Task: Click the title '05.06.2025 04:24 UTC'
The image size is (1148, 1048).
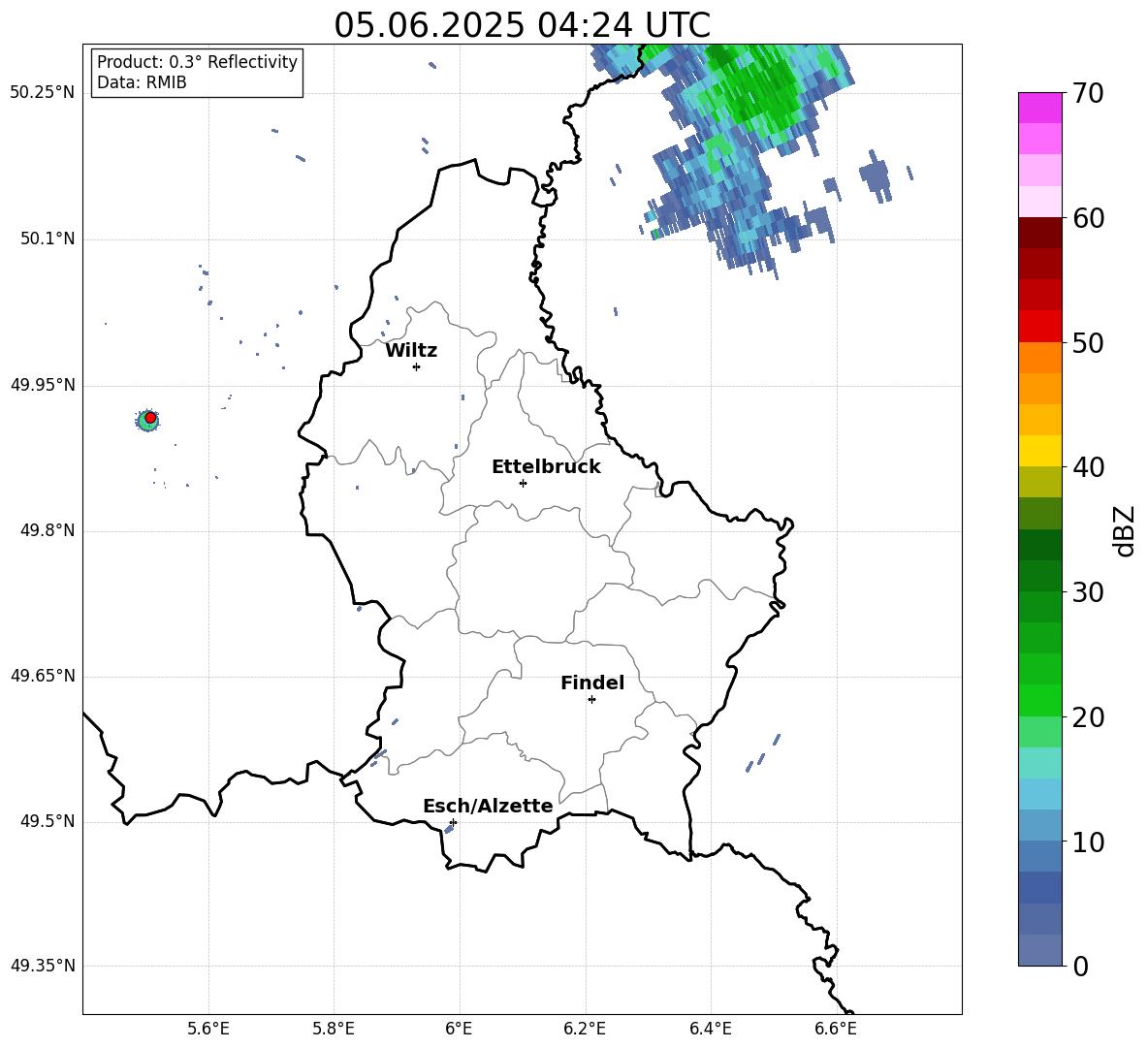Action: pyautogui.click(x=522, y=25)
